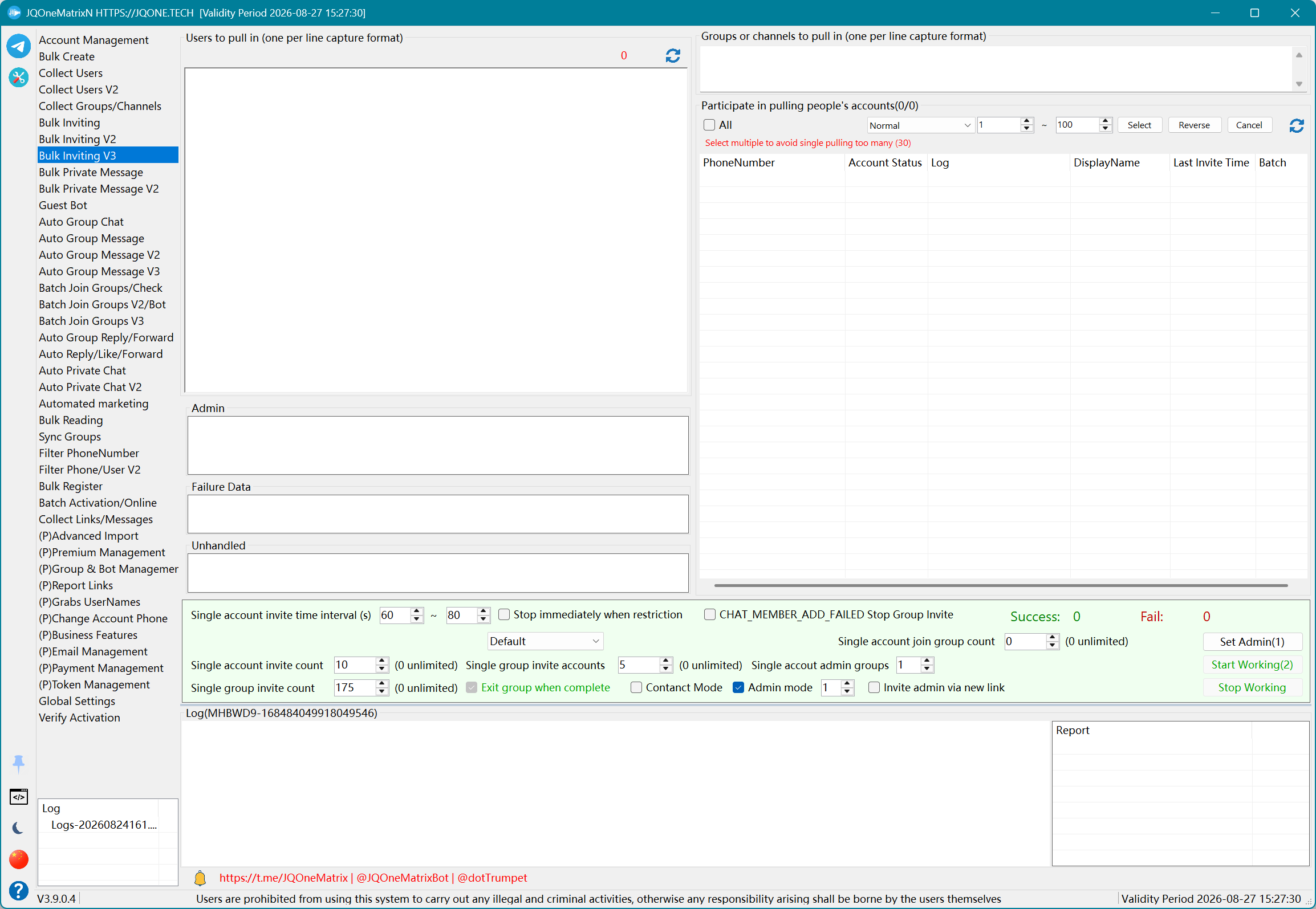
Task: Adjust the Admin mode count stepper
Action: click(x=847, y=688)
